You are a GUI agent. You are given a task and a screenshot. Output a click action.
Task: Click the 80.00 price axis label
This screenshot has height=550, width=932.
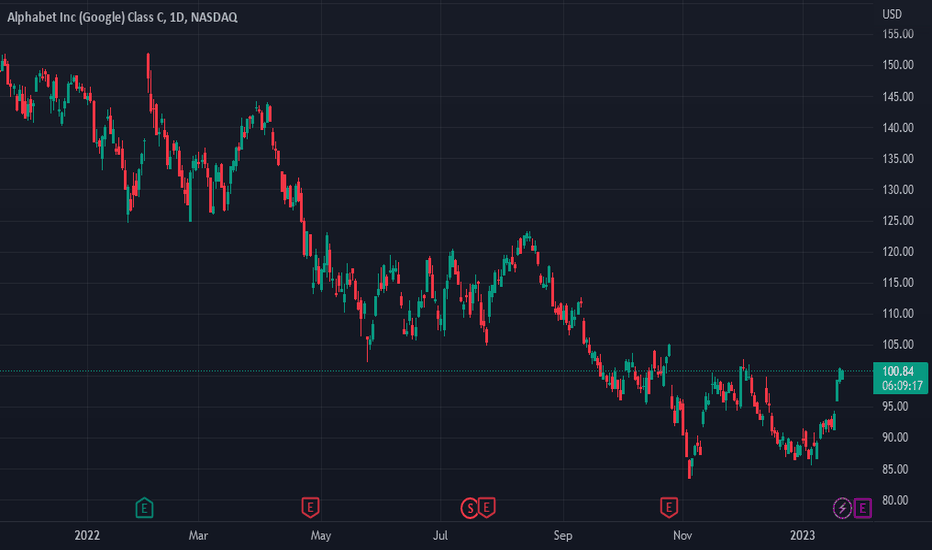895,501
